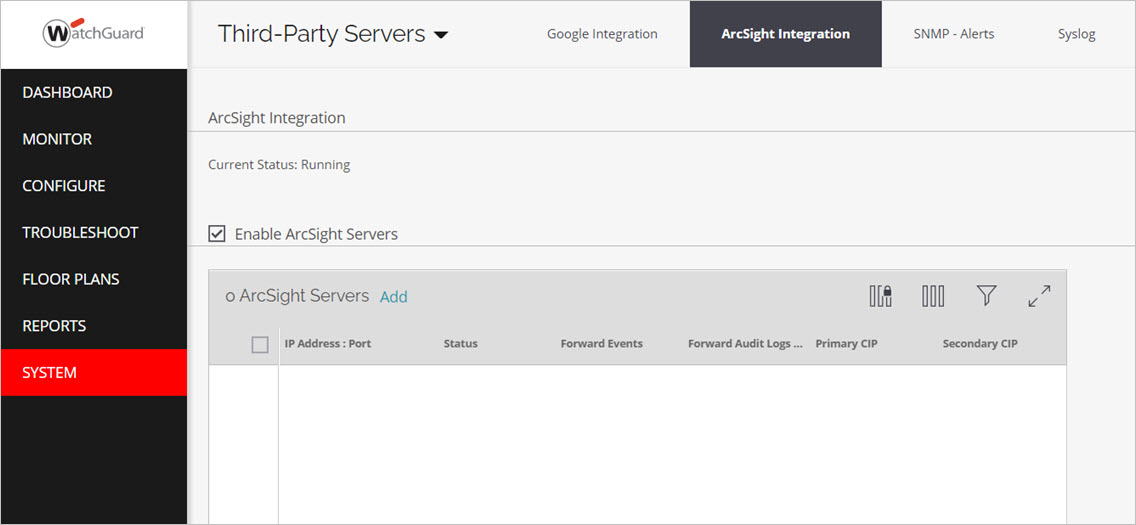Open REPORTS in the sidebar
1136x525 pixels.
(94, 326)
